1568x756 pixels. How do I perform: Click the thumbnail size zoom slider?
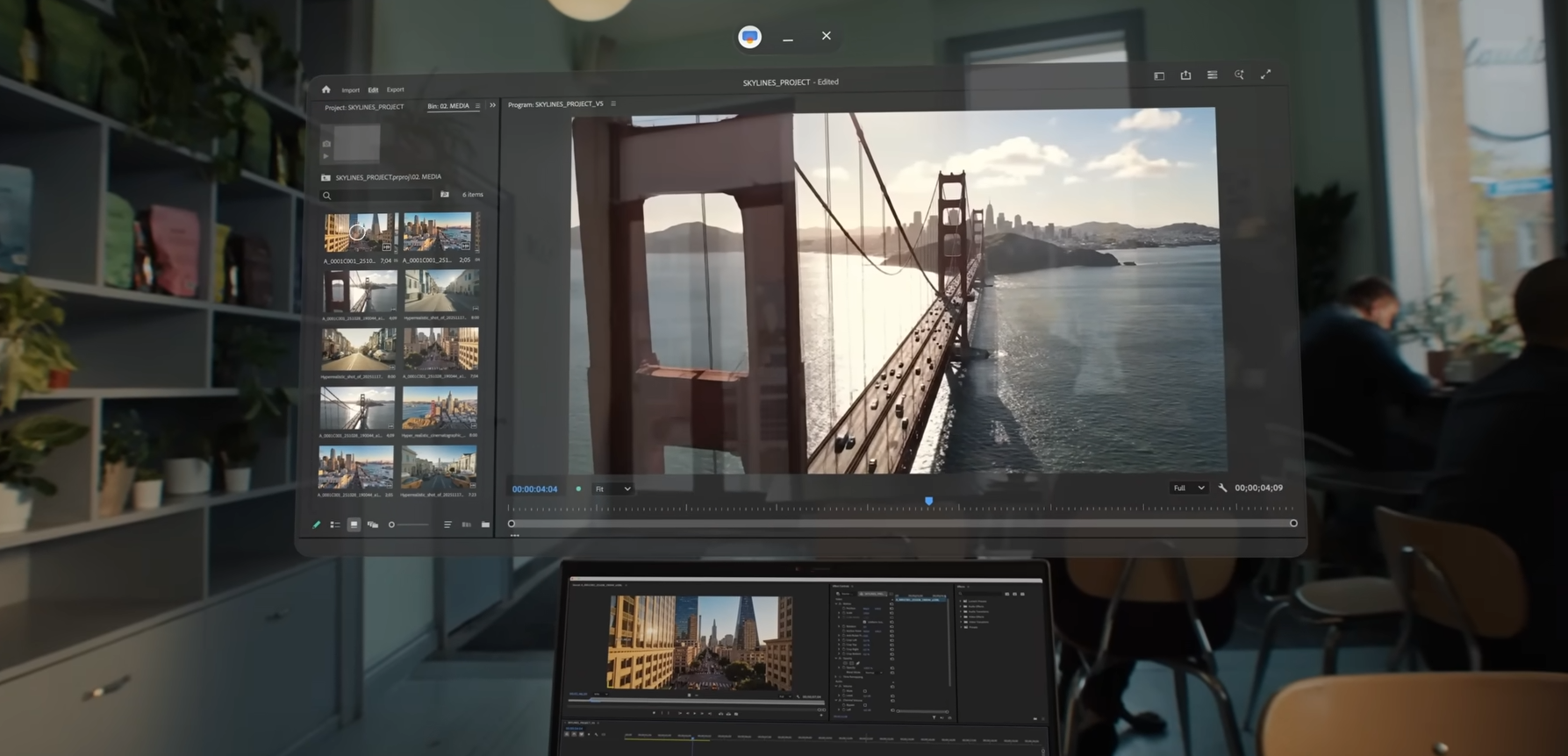coord(409,524)
